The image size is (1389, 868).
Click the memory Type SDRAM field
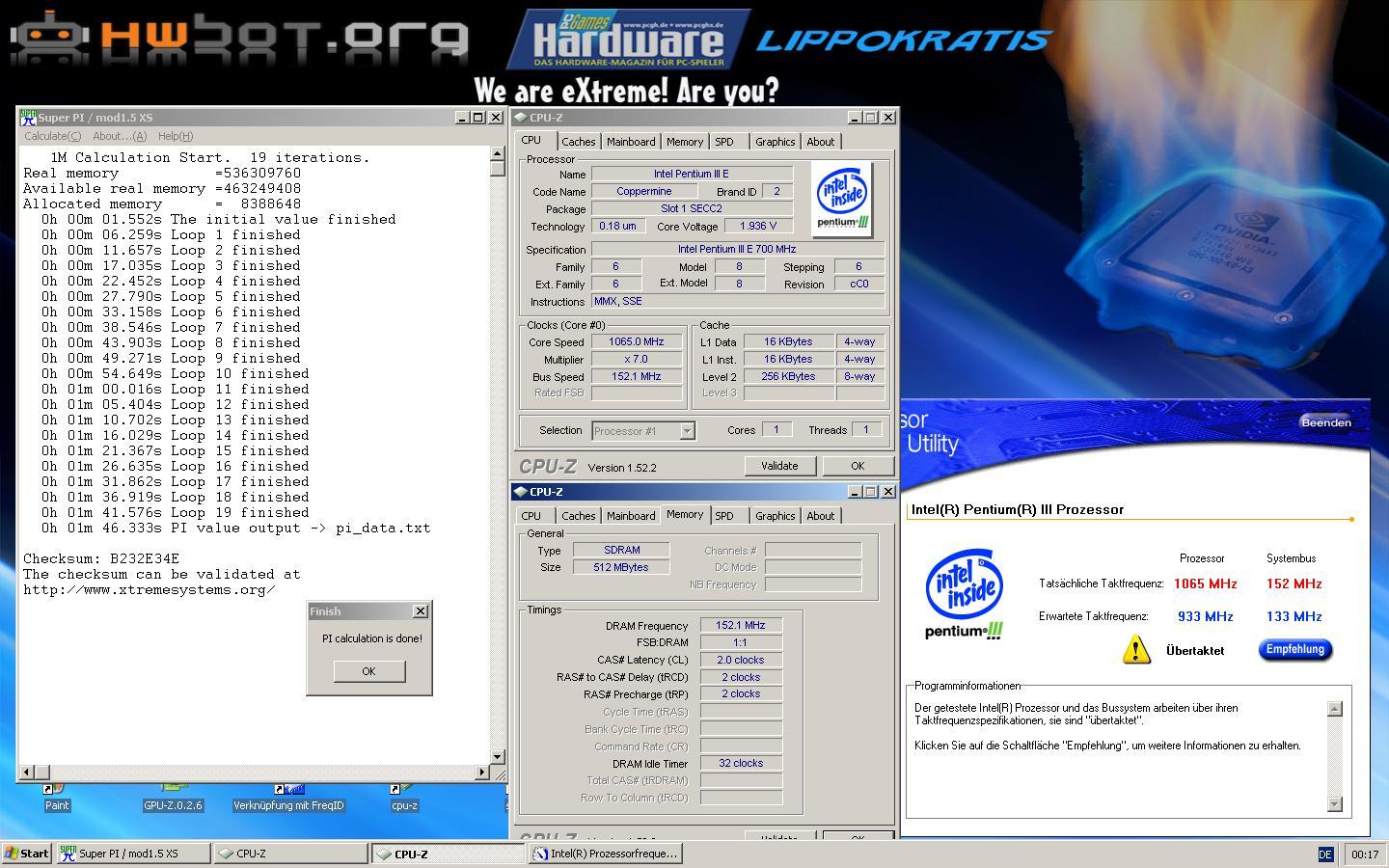tap(621, 550)
